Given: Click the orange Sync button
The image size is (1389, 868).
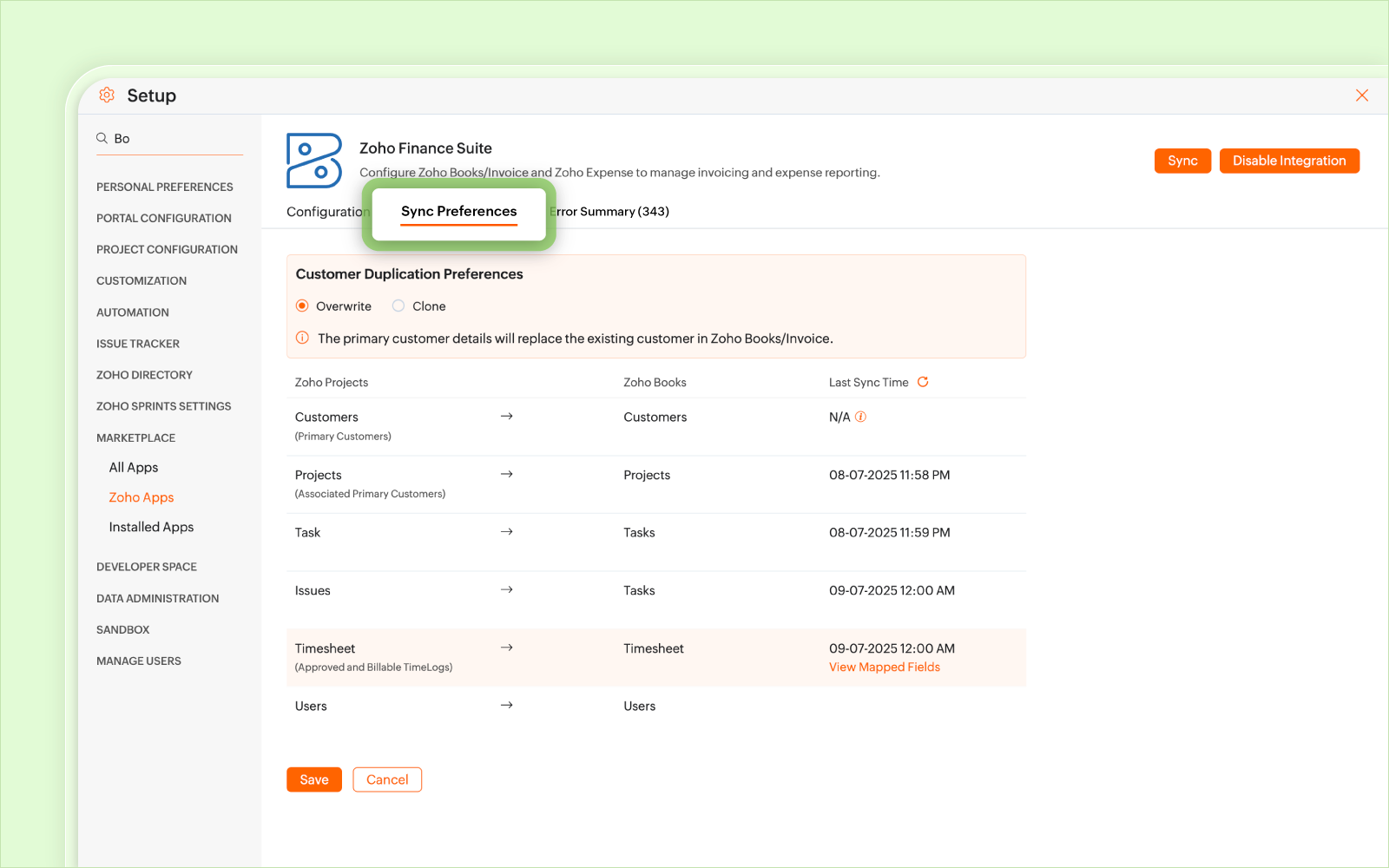Looking at the screenshot, I should tap(1182, 161).
